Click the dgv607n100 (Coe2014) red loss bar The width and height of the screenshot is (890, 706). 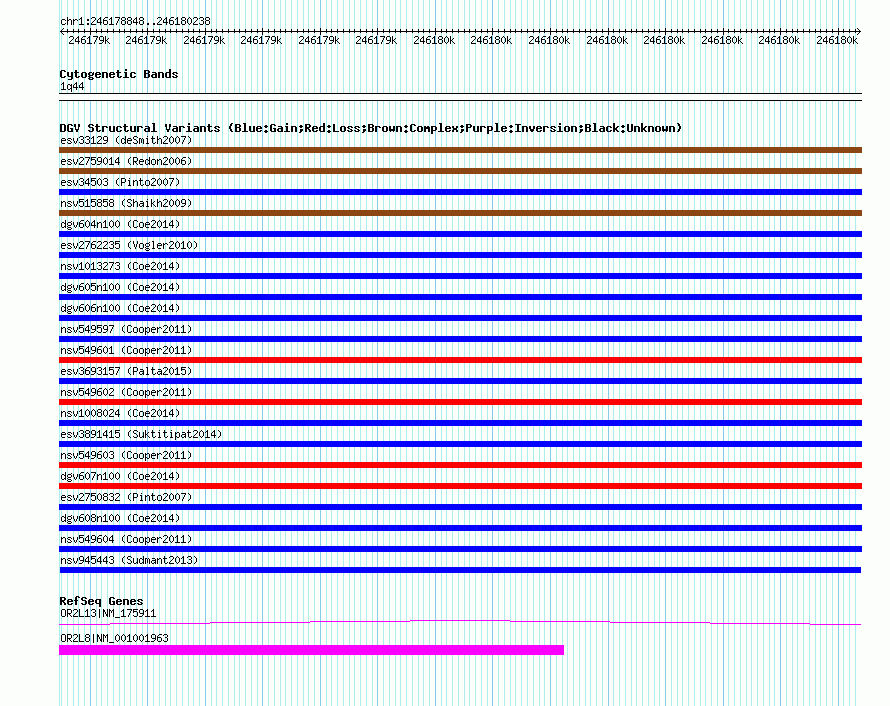point(460,486)
